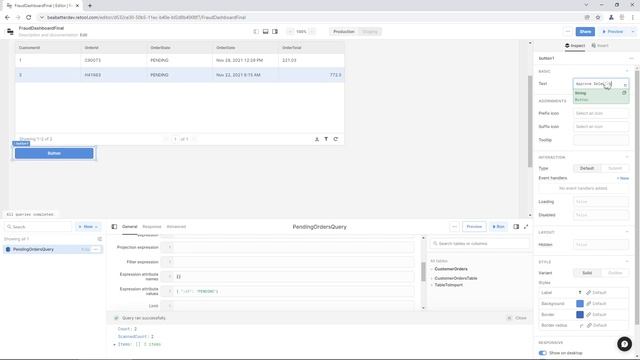Select the PendingOrdersQuery in query list
This screenshot has height=360, width=640.
[52, 249]
